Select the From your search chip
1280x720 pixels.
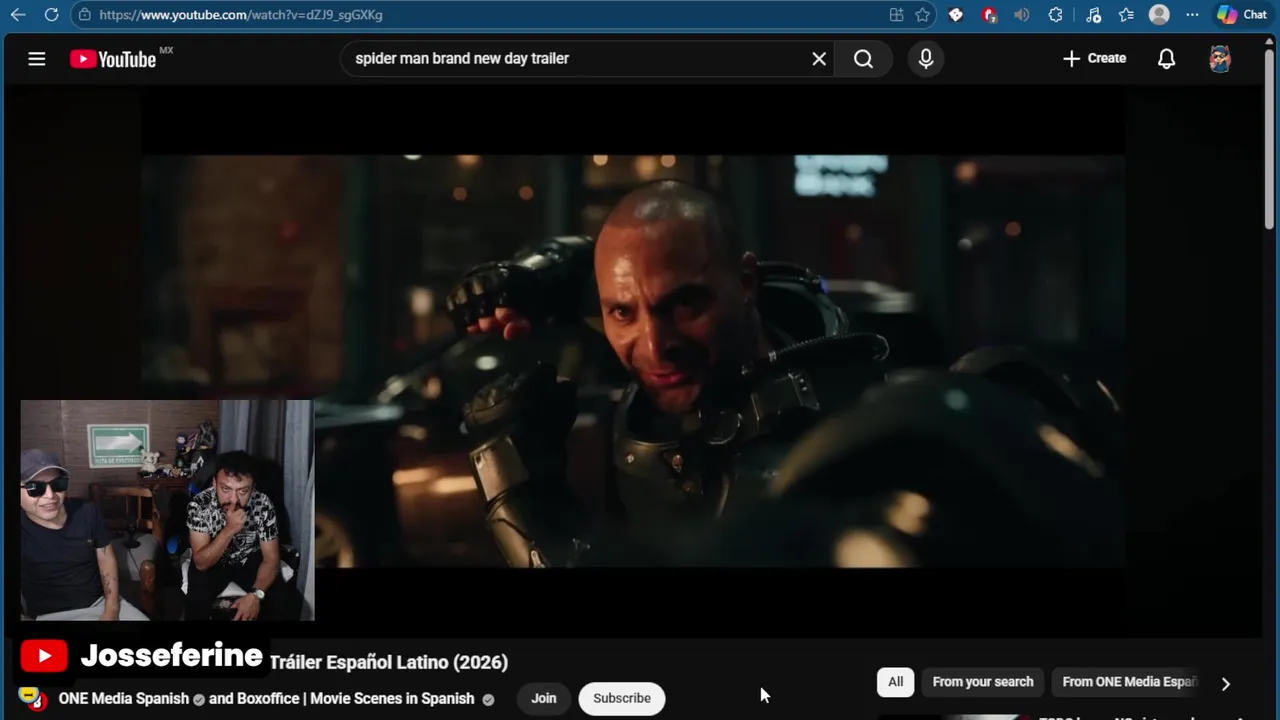click(983, 682)
